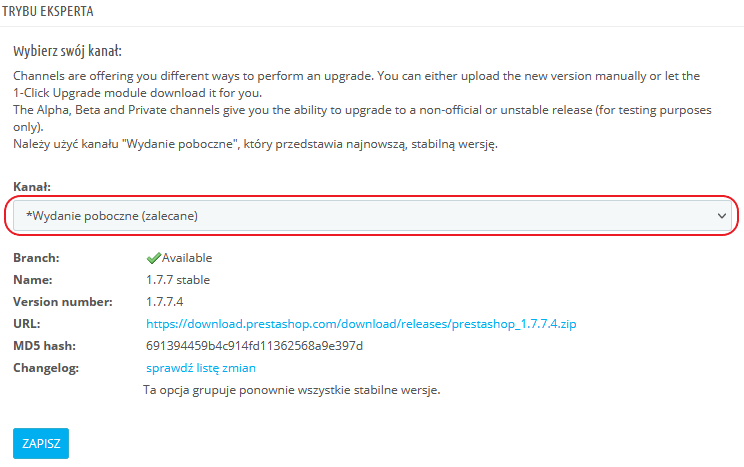Click the "1.7.7 stable" name value
This screenshot has width=744, height=467.
[178, 280]
